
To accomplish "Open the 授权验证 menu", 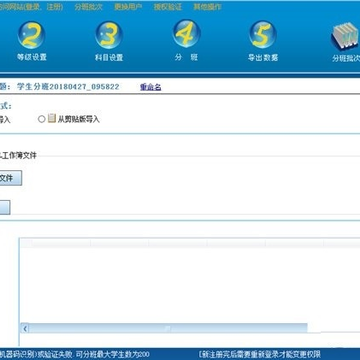I will pyautogui.click(x=168, y=7).
